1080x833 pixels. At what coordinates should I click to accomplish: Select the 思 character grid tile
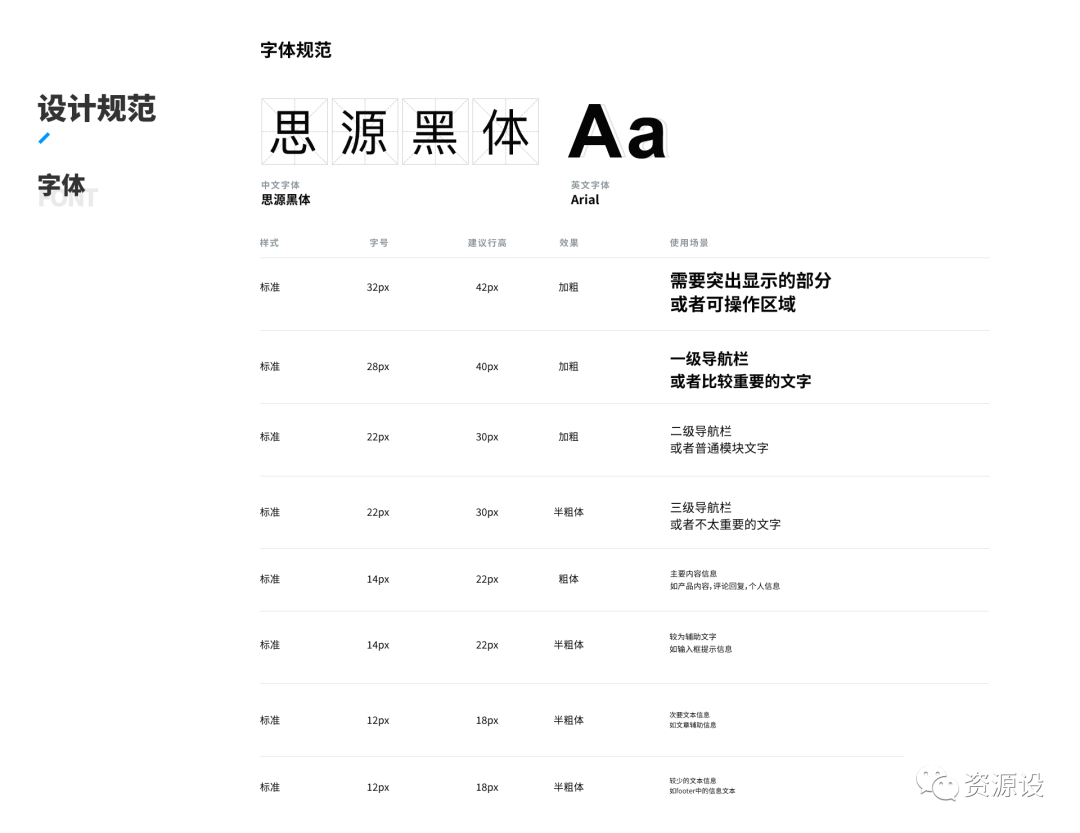tap(294, 132)
